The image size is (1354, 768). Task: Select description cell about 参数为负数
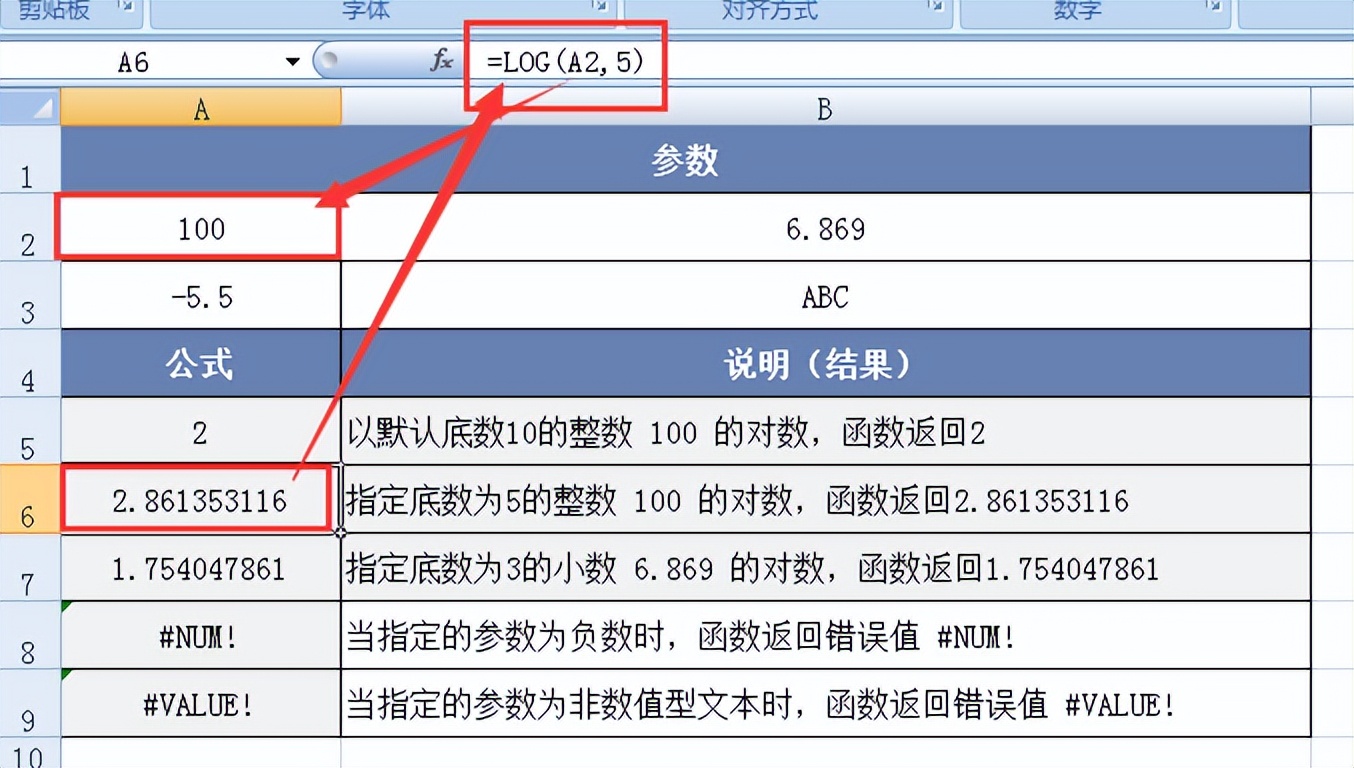(825, 636)
